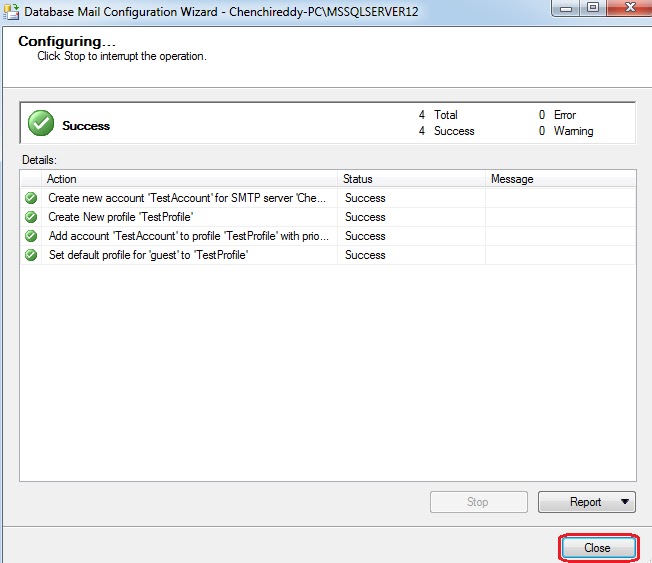
Task: Click the Close button
Action: [598, 548]
